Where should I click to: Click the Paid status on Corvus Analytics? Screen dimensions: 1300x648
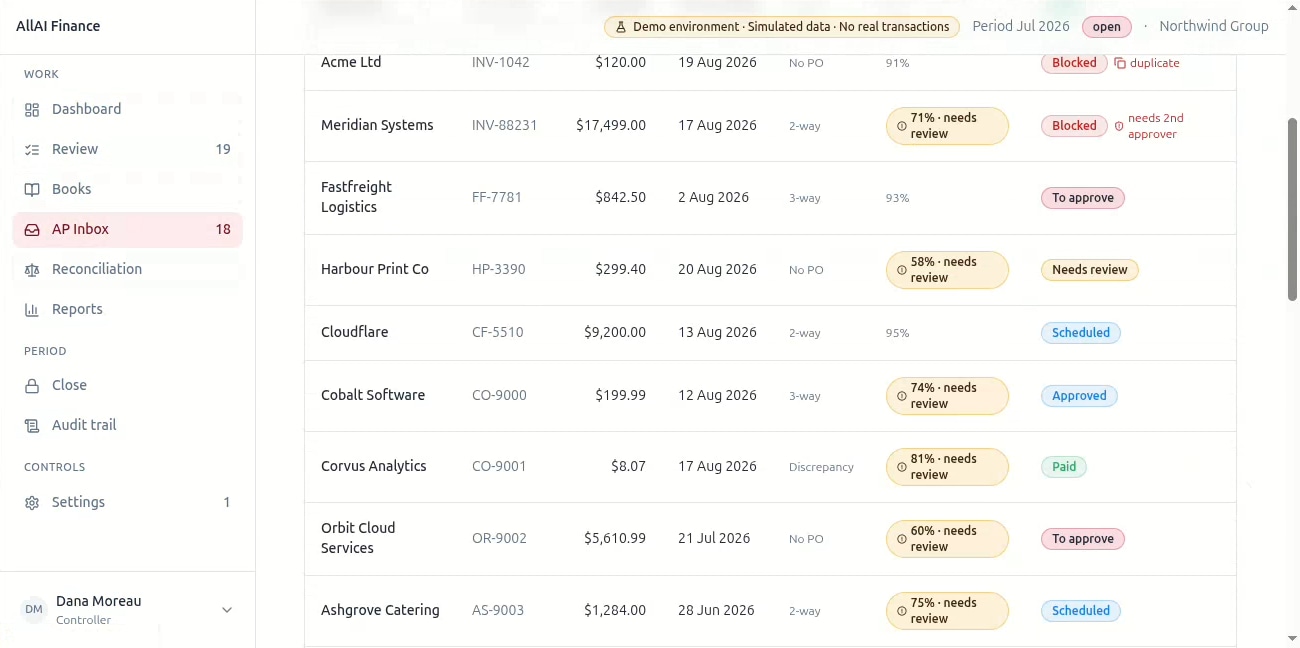click(1064, 467)
